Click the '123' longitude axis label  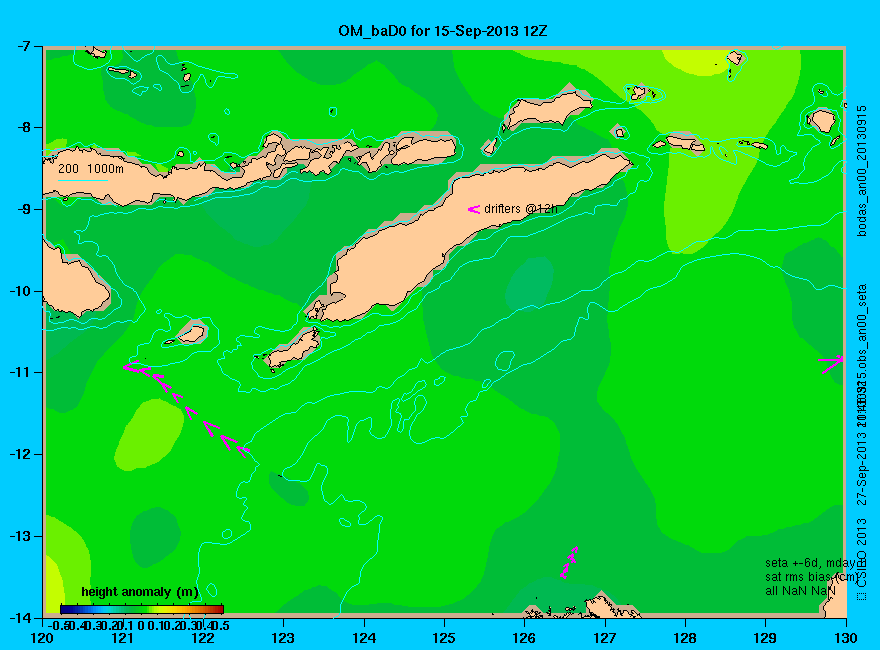coord(283,638)
